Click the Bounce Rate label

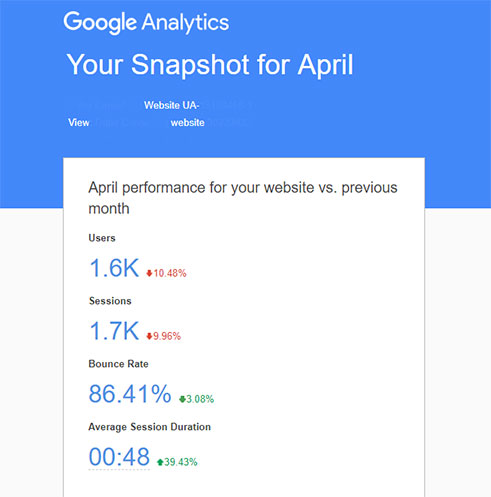pyautogui.click(x=119, y=364)
